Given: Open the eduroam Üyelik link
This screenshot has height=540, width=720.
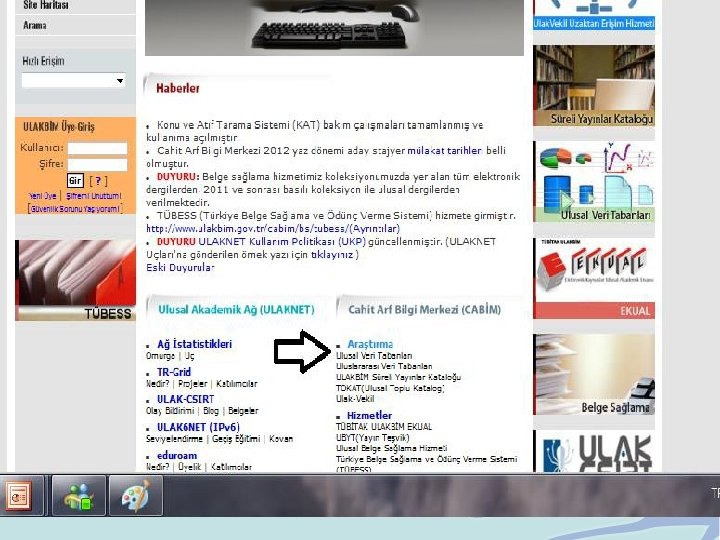Looking at the screenshot, I should 189,467.
